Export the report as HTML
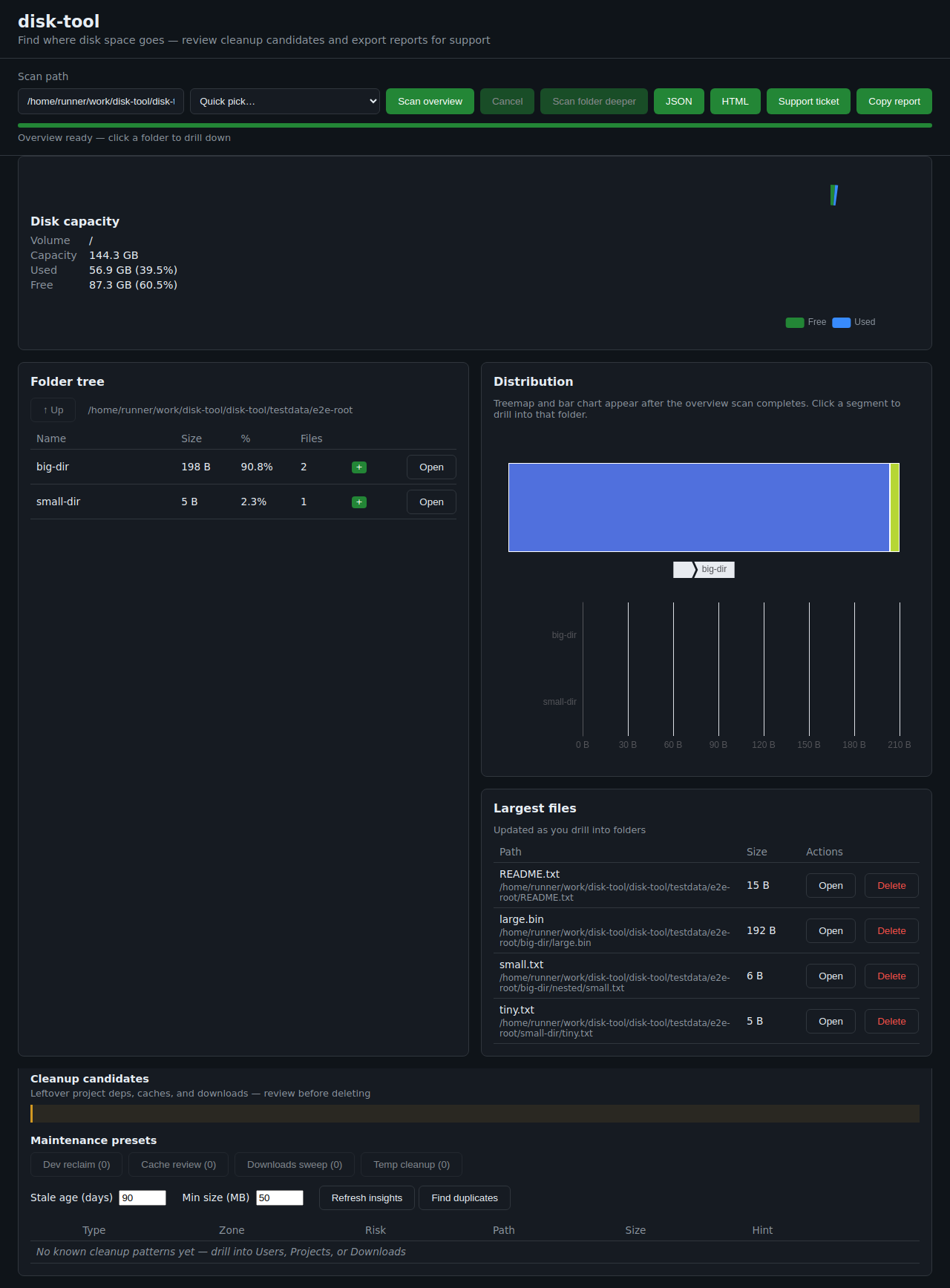The height and width of the screenshot is (1288, 950). (736, 102)
